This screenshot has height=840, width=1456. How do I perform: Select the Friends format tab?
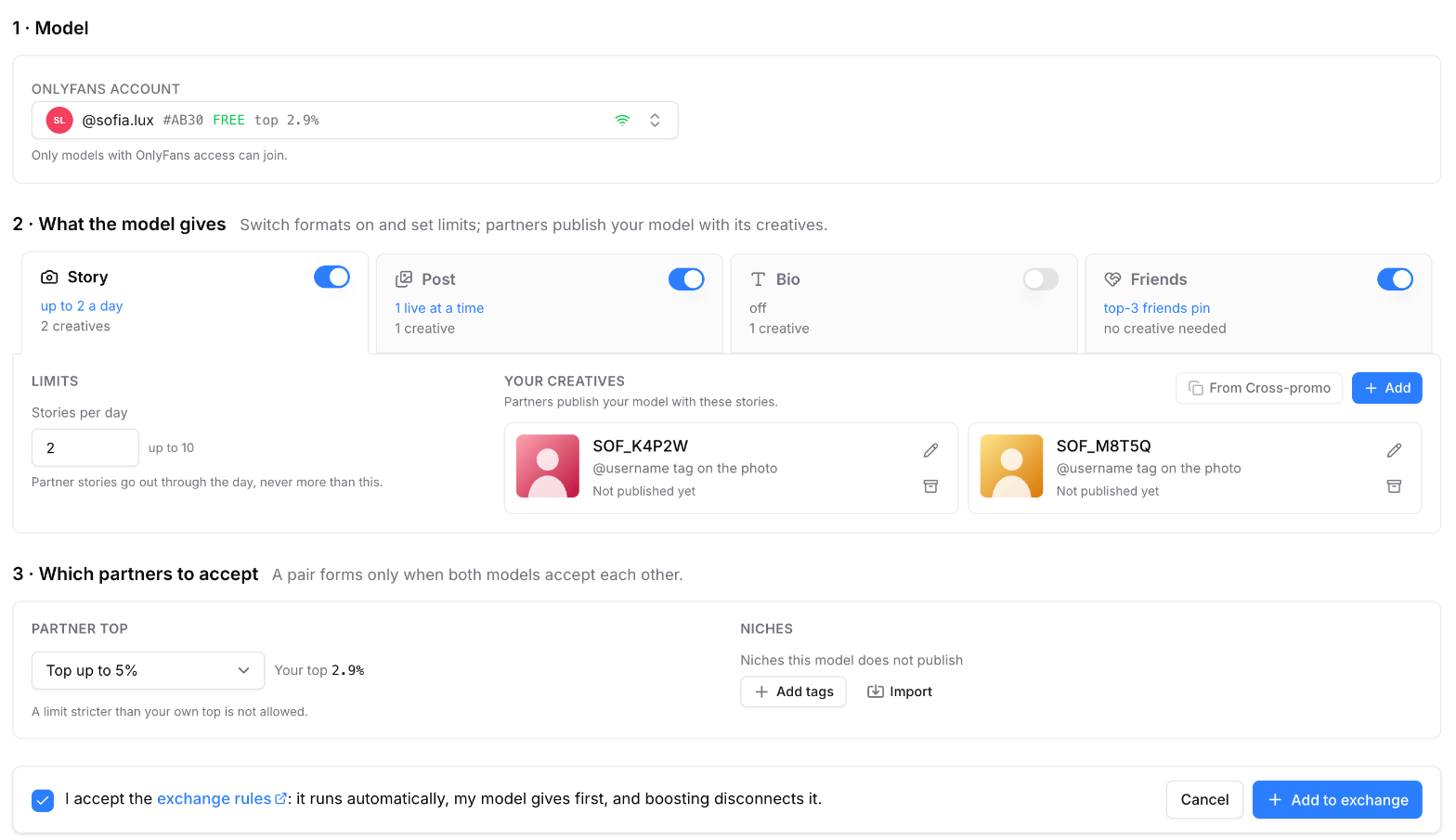[x=1258, y=304]
